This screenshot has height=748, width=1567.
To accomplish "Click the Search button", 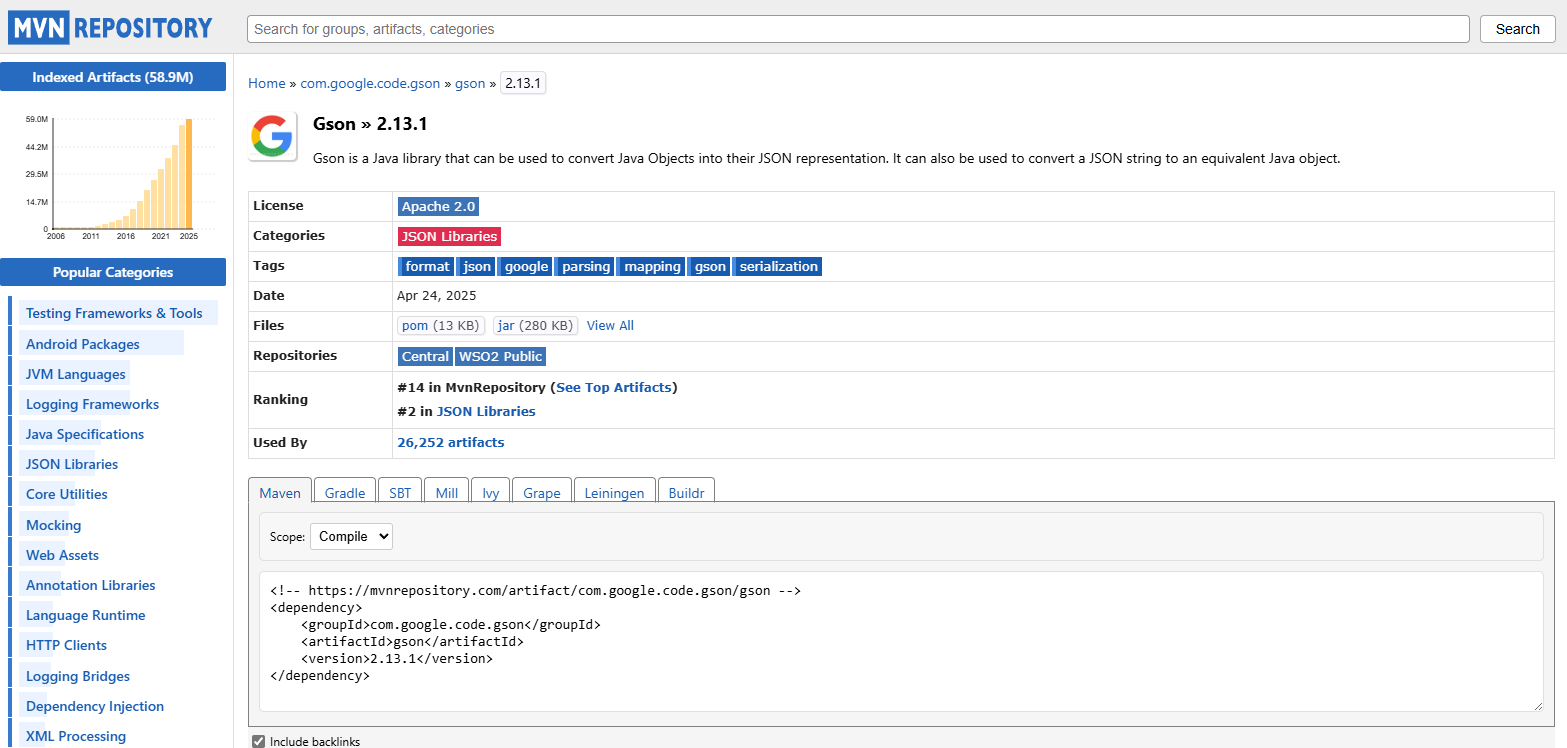I will tap(1517, 29).
